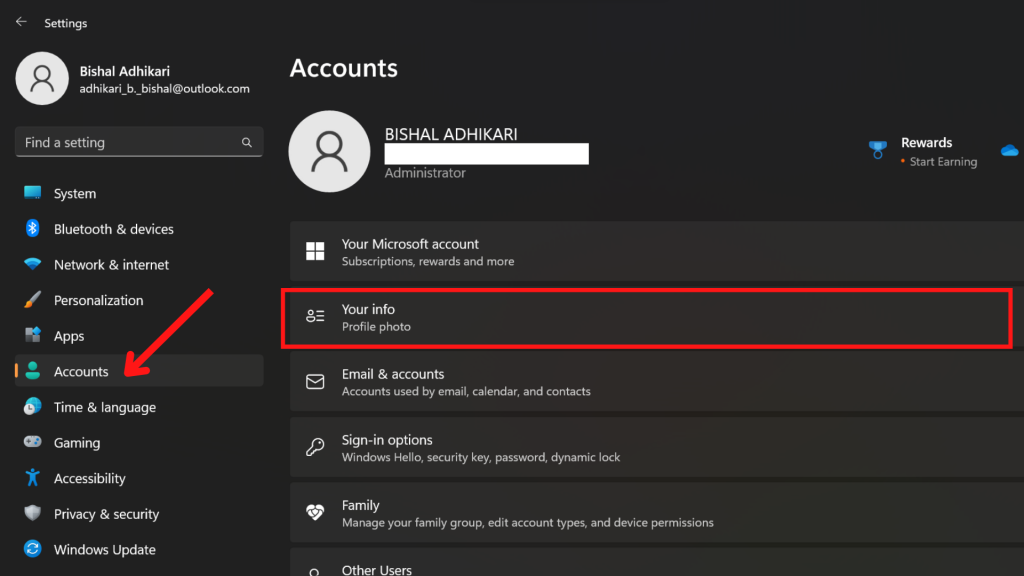Image resolution: width=1024 pixels, height=576 pixels.
Task: Click the sidebar email adhikari_b._bishal@outlook.com
Action: click(x=165, y=89)
